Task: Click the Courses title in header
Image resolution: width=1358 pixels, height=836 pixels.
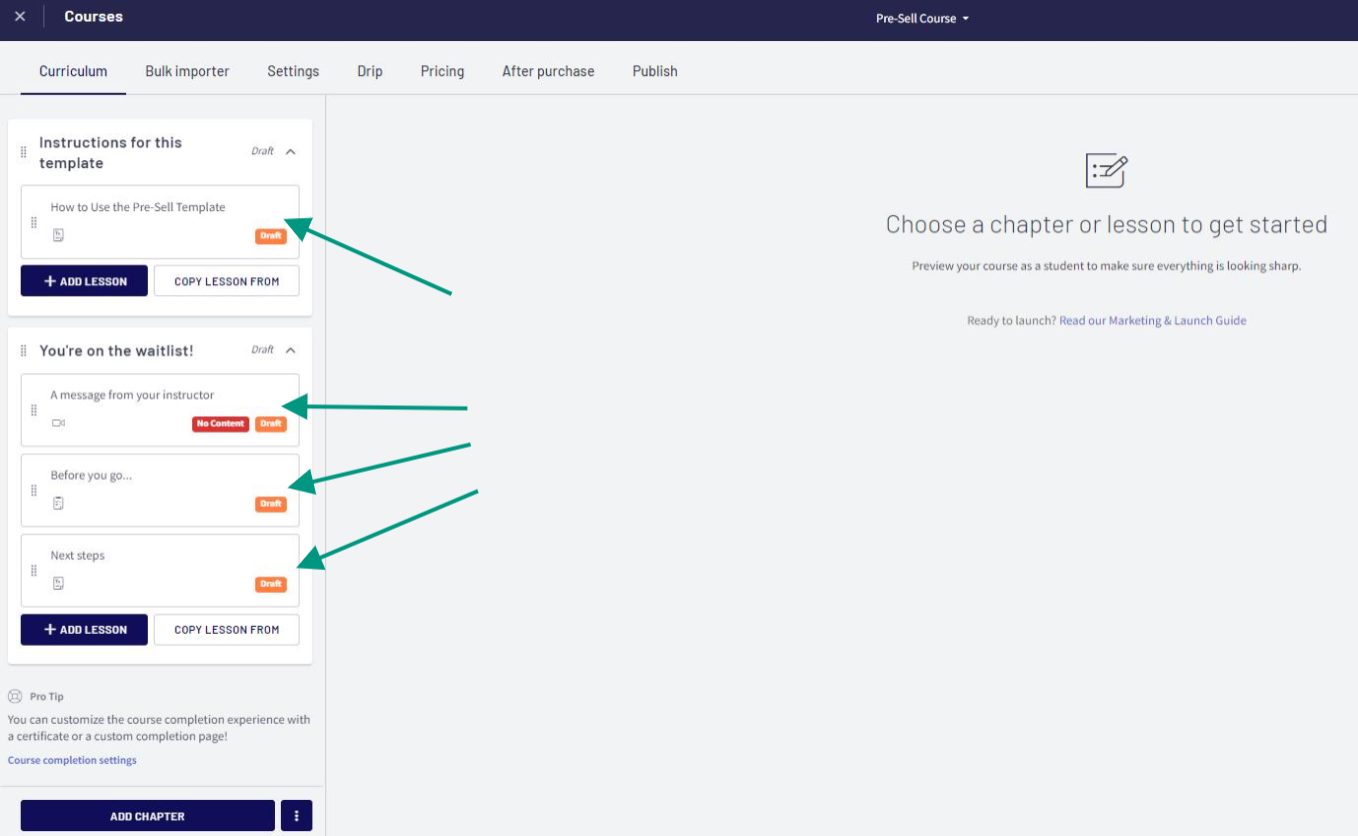Action: (x=94, y=17)
